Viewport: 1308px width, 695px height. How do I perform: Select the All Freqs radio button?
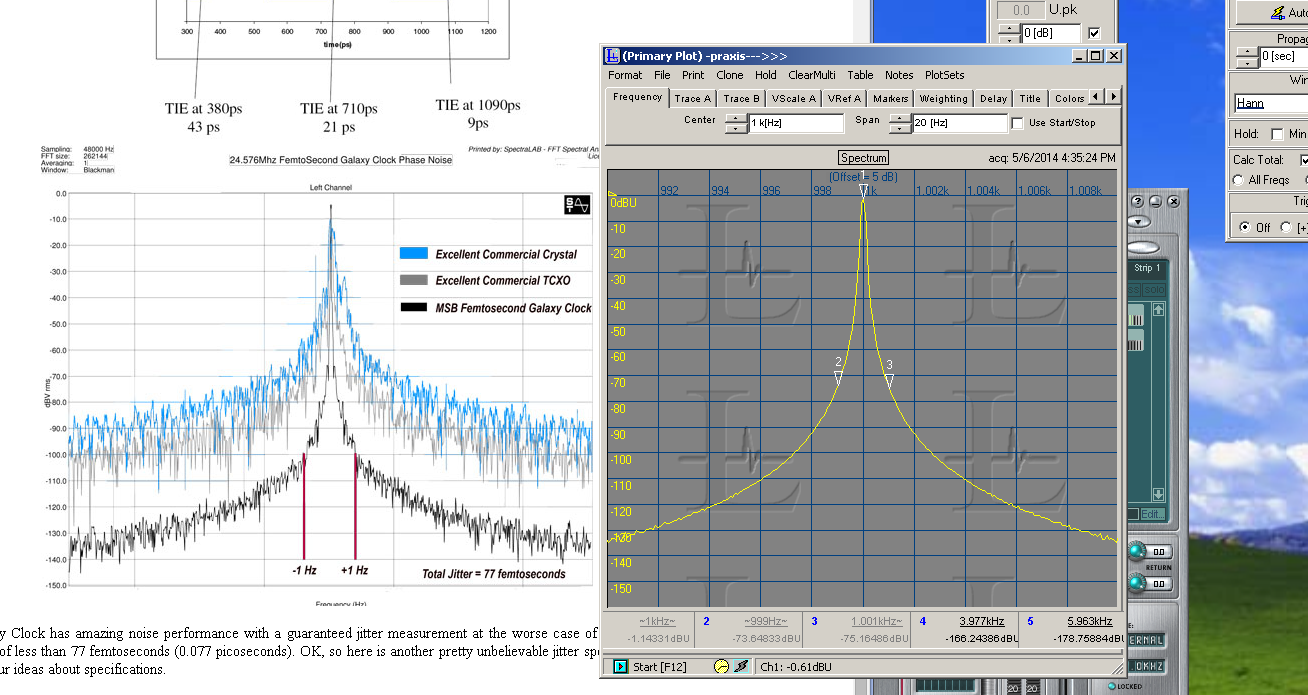click(1239, 180)
